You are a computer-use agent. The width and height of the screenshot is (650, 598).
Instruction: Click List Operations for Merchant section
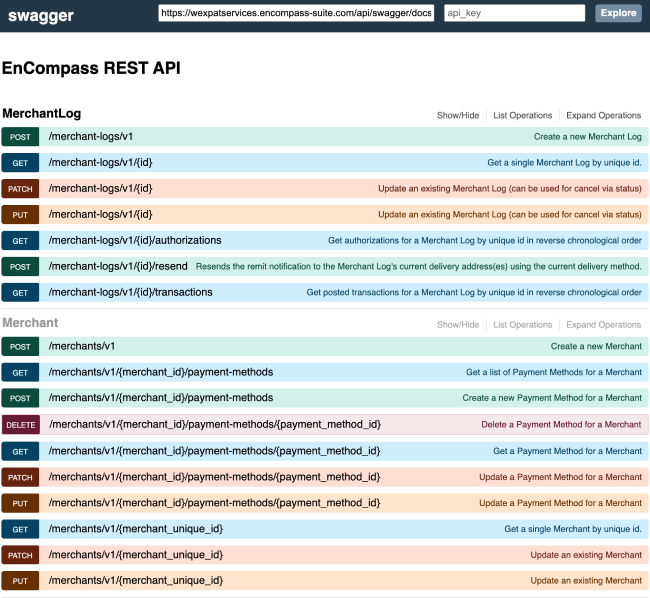click(522, 324)
